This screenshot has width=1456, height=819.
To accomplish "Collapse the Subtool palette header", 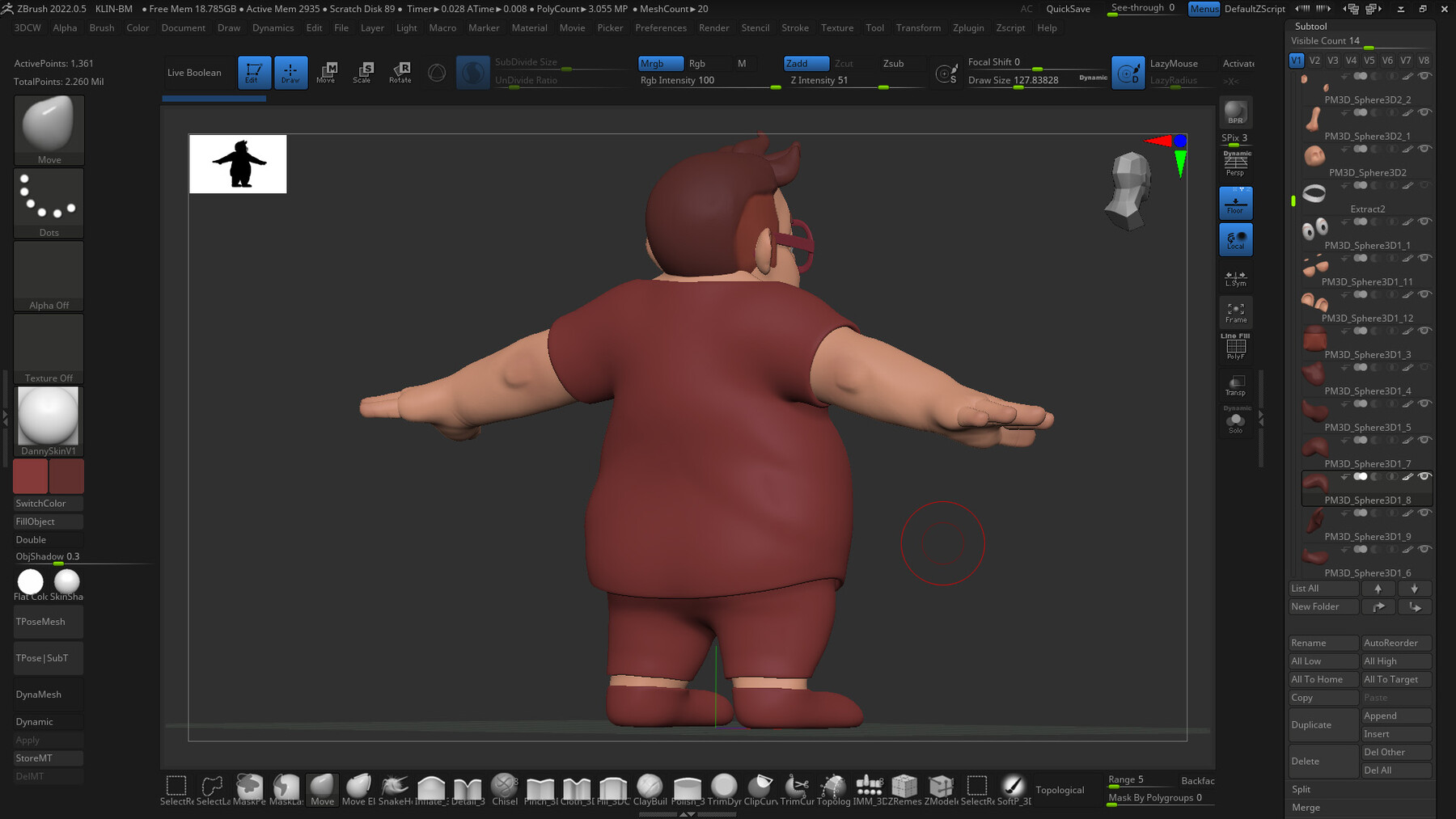I will pyautogui.click(x=1310, y=26).
